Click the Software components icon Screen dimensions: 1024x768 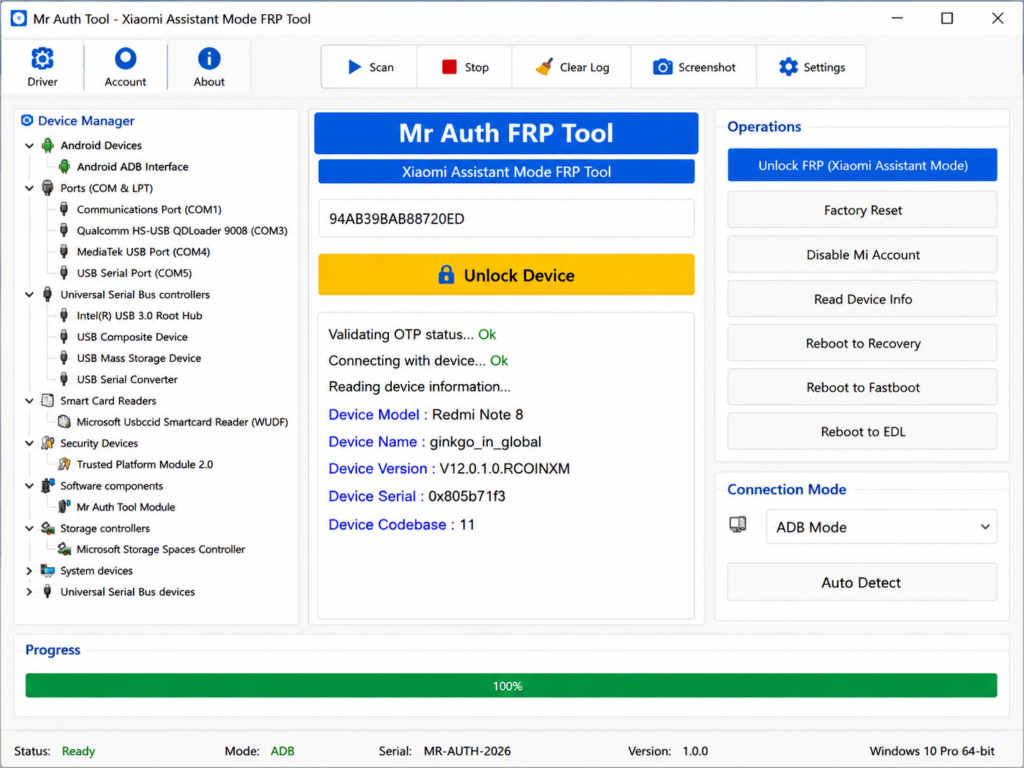(x=48, y=485)
